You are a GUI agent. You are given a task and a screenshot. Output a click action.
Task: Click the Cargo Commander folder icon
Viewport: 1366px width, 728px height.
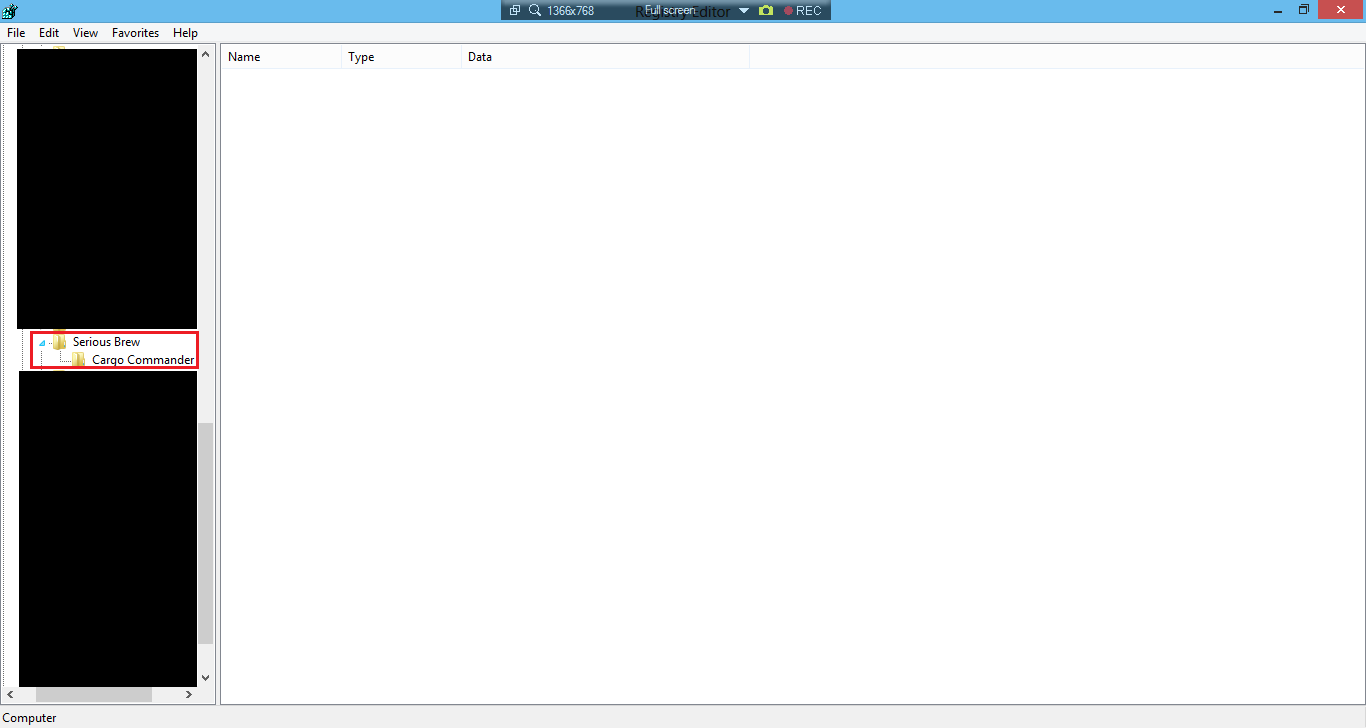tap(79, 360)
